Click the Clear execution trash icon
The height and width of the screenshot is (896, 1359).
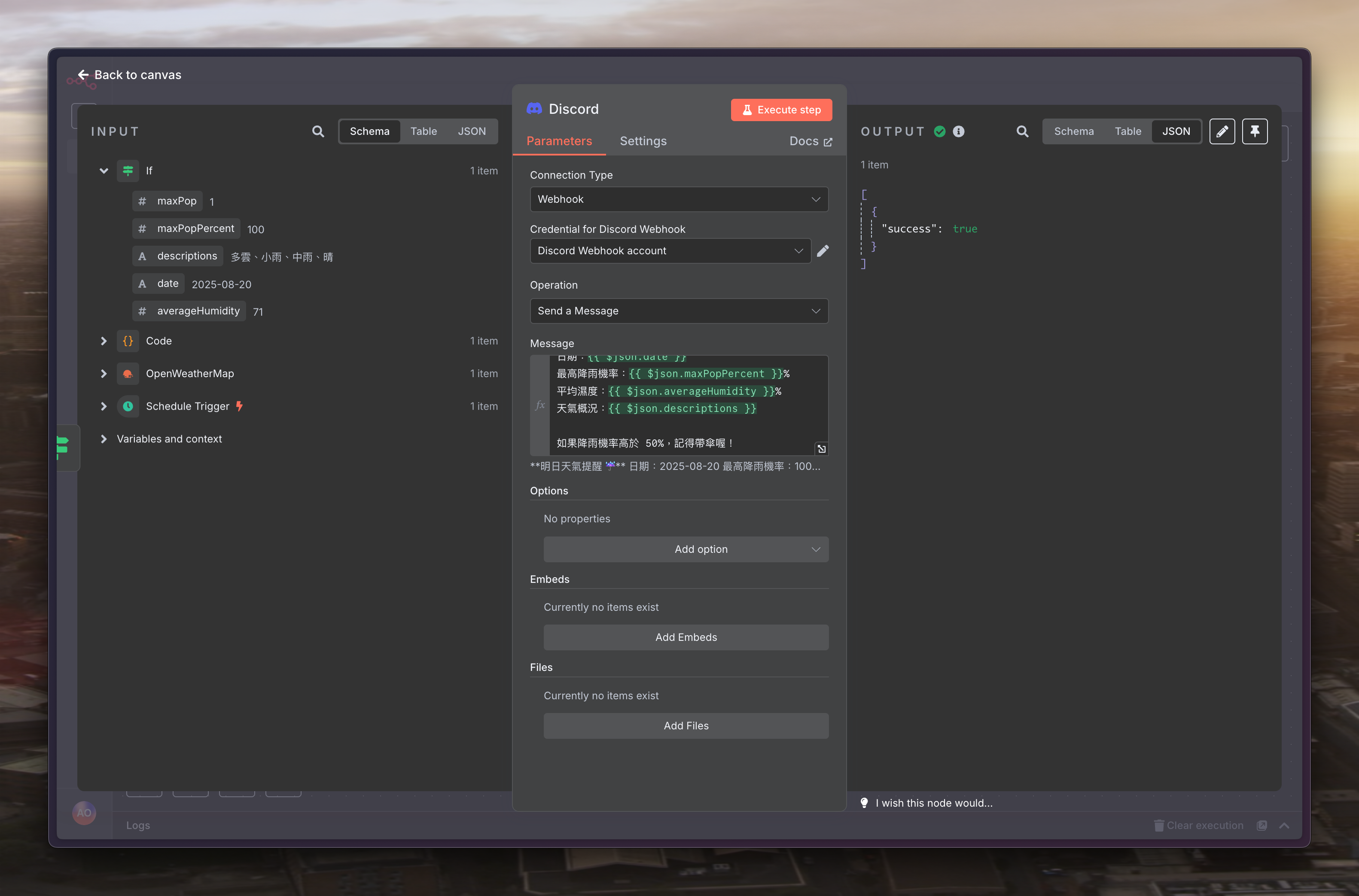pos(1158,825)
